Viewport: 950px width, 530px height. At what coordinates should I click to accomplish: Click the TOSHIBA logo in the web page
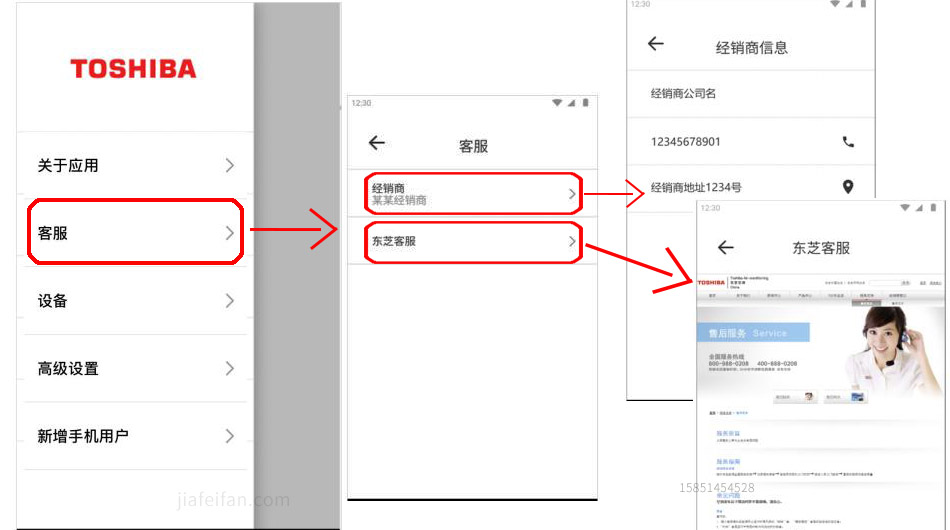click(x=711, y=282)
